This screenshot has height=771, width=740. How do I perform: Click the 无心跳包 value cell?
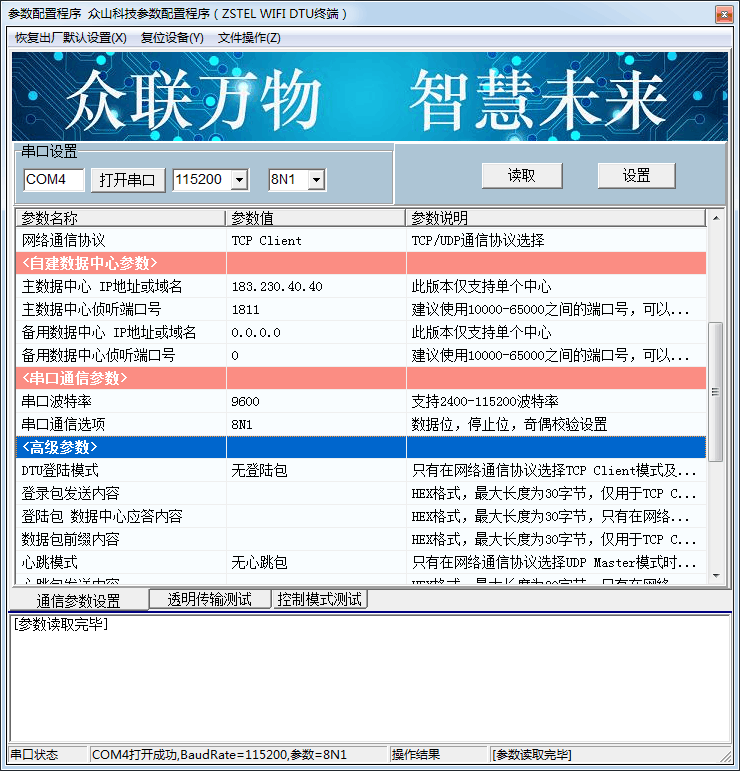[x=316, y=562]
